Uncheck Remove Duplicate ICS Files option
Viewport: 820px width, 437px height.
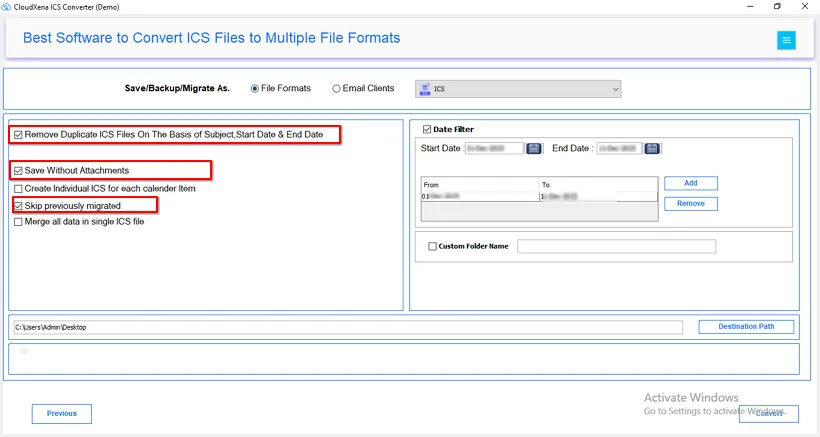18,135
